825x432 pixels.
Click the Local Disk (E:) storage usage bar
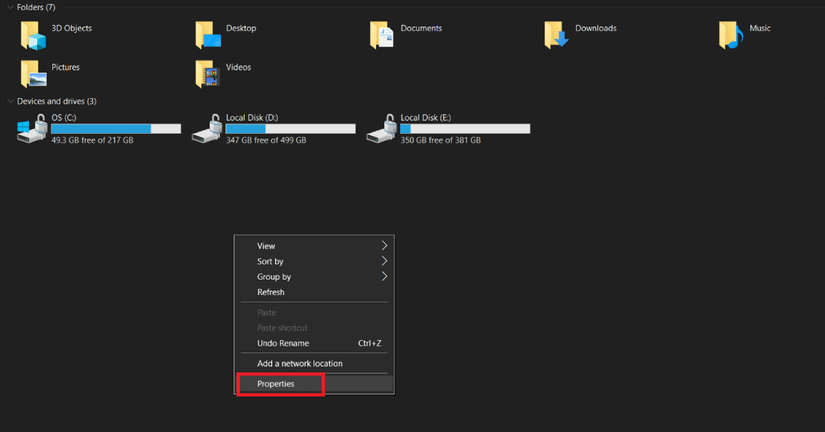pos(465,129)
